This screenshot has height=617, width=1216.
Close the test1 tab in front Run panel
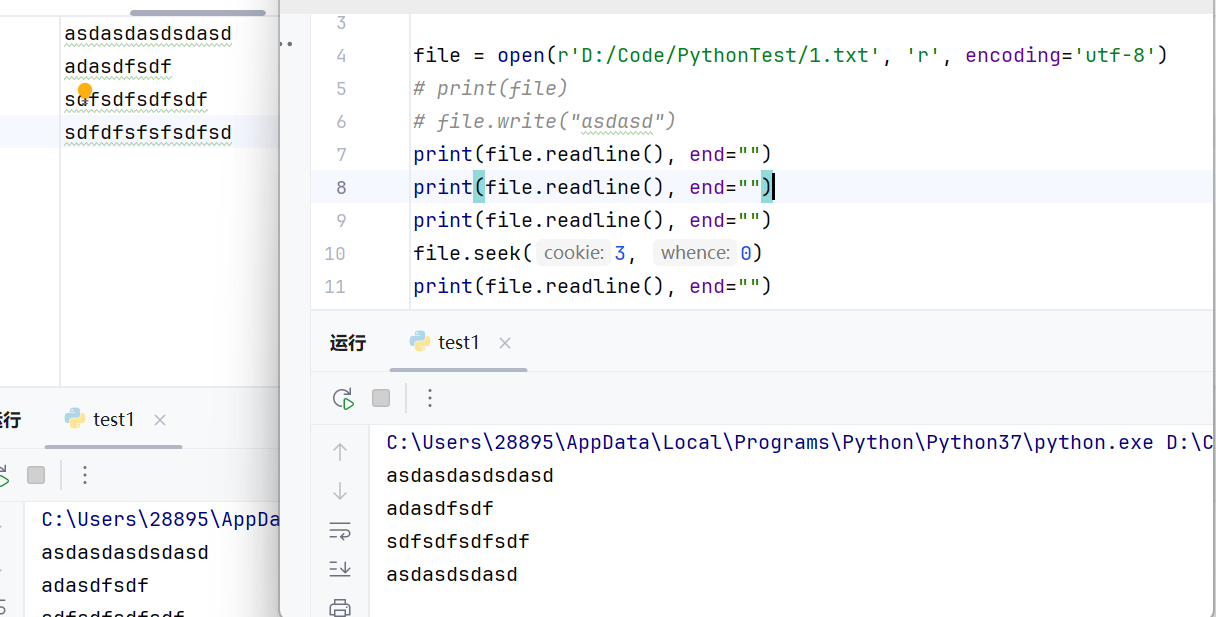pyautogui.click(x=505, y=343)
